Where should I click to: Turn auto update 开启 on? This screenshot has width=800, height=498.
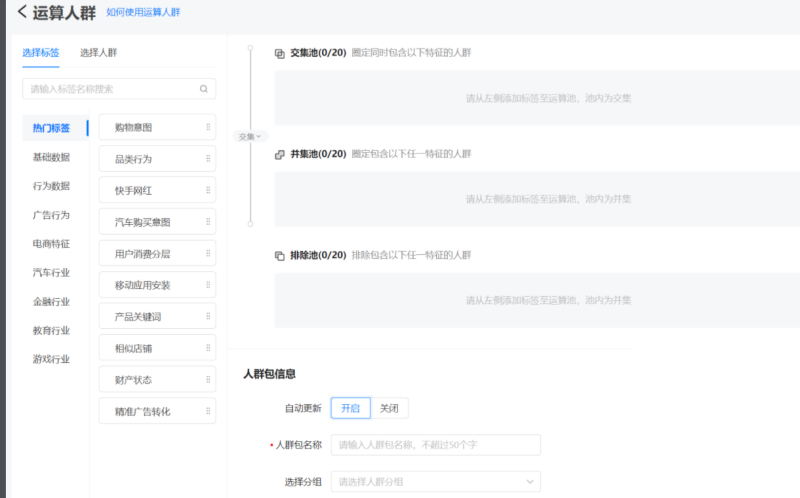pos(351,408)
